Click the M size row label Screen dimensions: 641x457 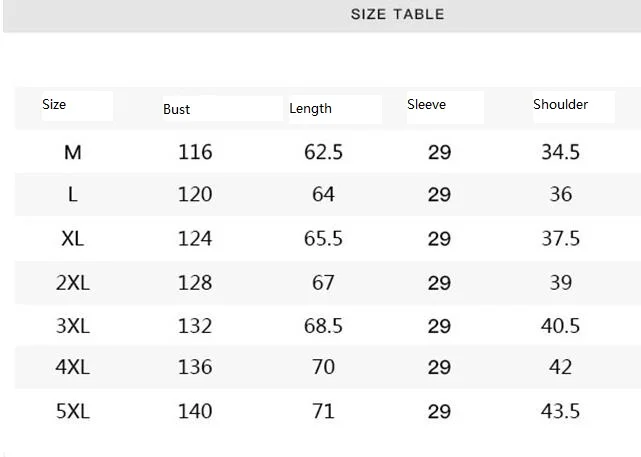(x=73, y=152)
